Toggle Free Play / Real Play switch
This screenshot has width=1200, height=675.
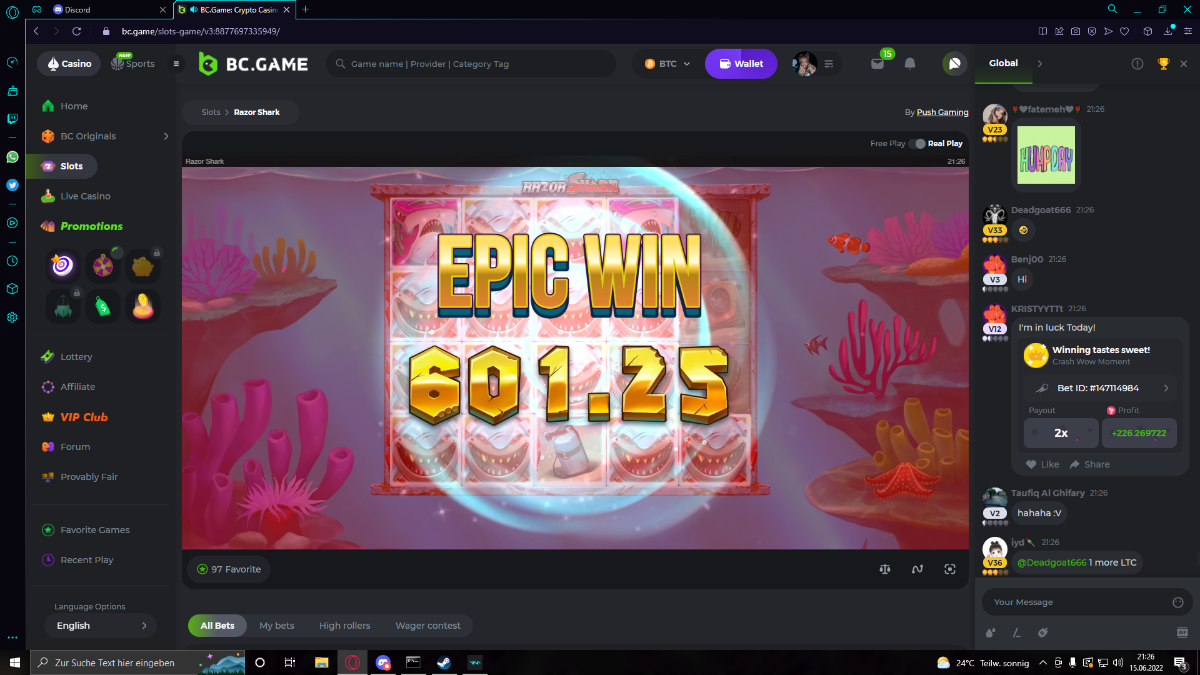pyautogui.click(x=917, y=144)
